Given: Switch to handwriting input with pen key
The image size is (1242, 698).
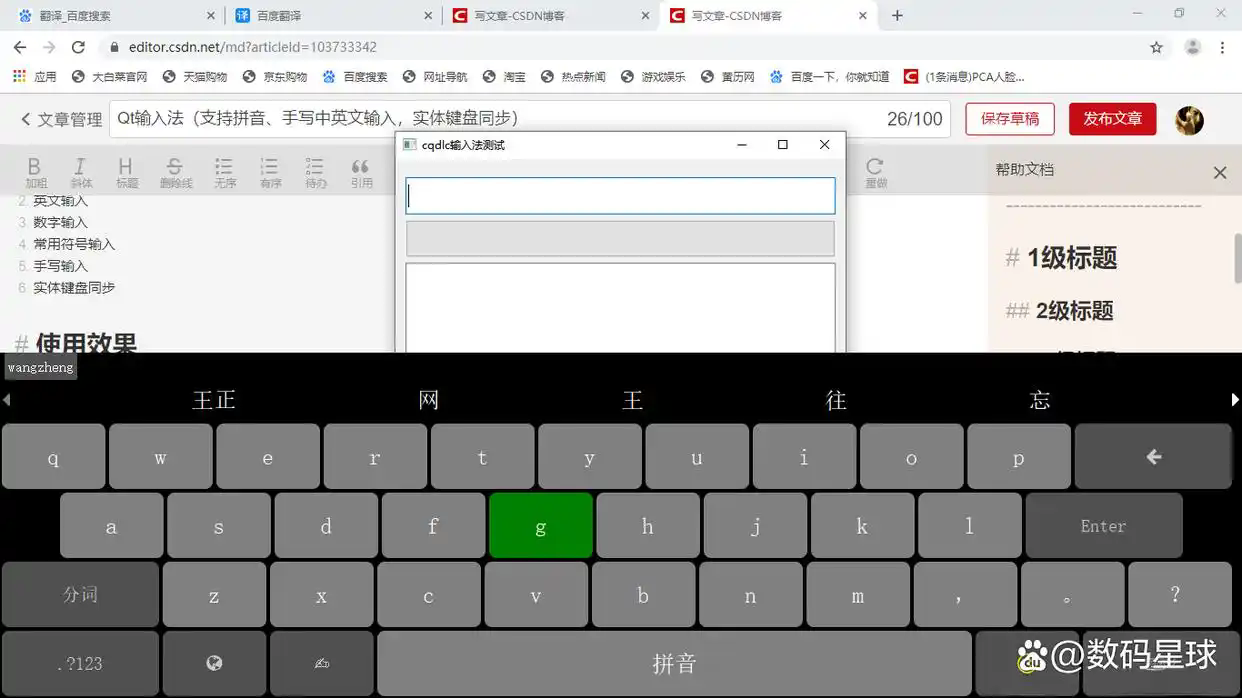Looking at the screenshot, I should coord(321,663).
